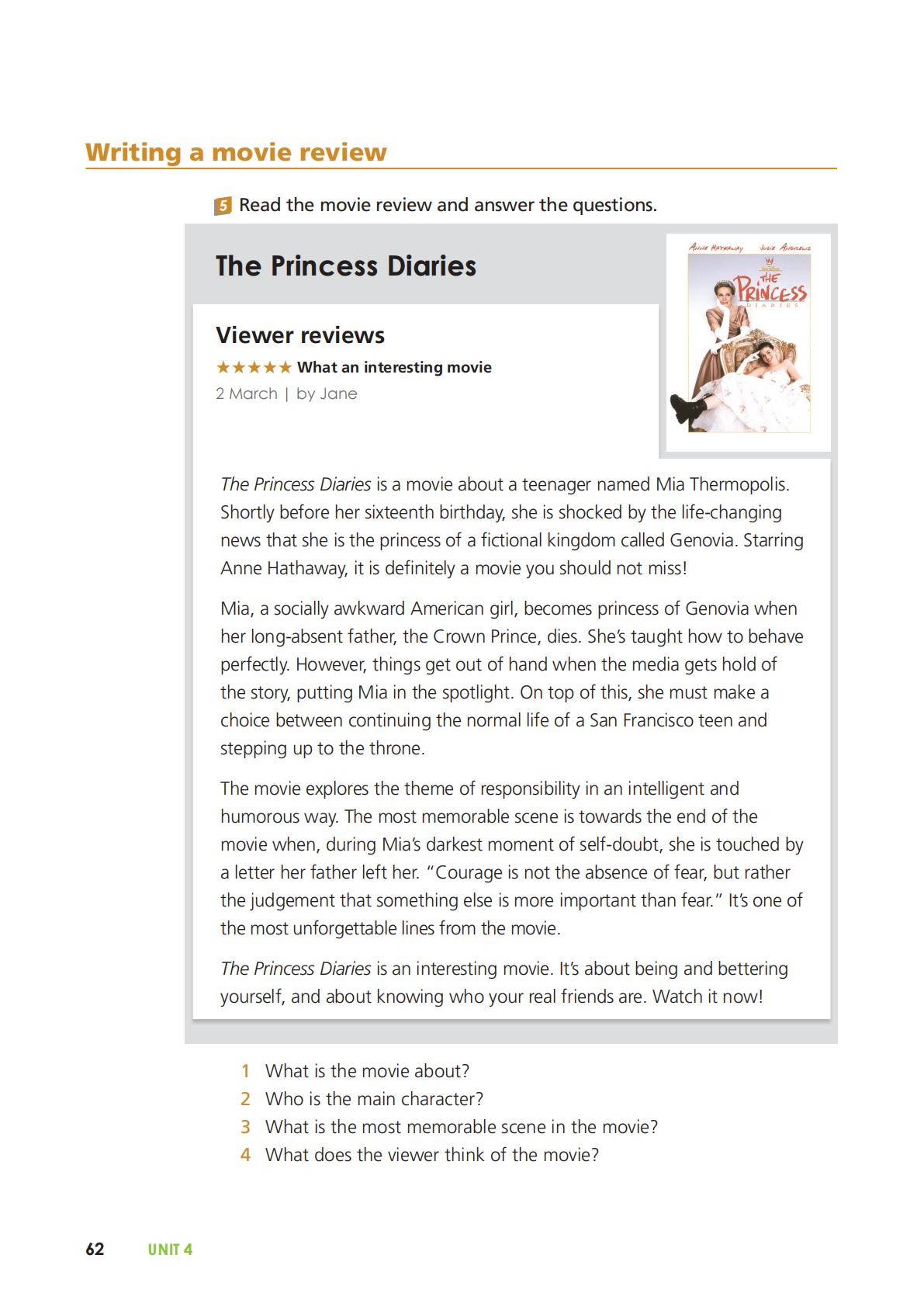Click the "Writing a movie review" heading
The width and height of the screenshot is (924, 1307).
tap(236, 152)
